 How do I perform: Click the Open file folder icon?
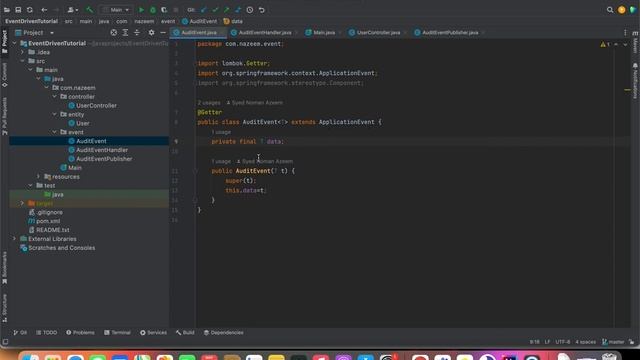pyautogui.click(x=7, y=10)
